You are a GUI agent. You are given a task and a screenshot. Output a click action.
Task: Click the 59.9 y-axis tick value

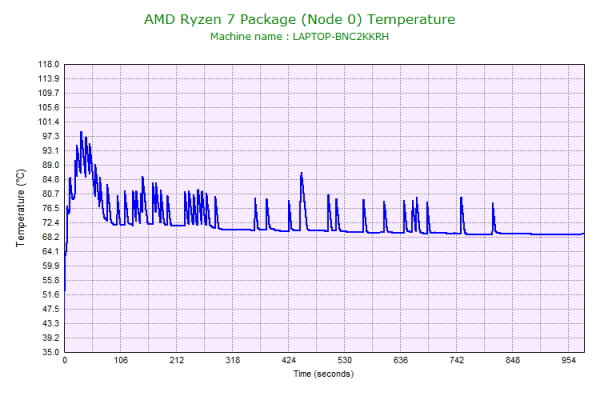(x=51, y=266)
